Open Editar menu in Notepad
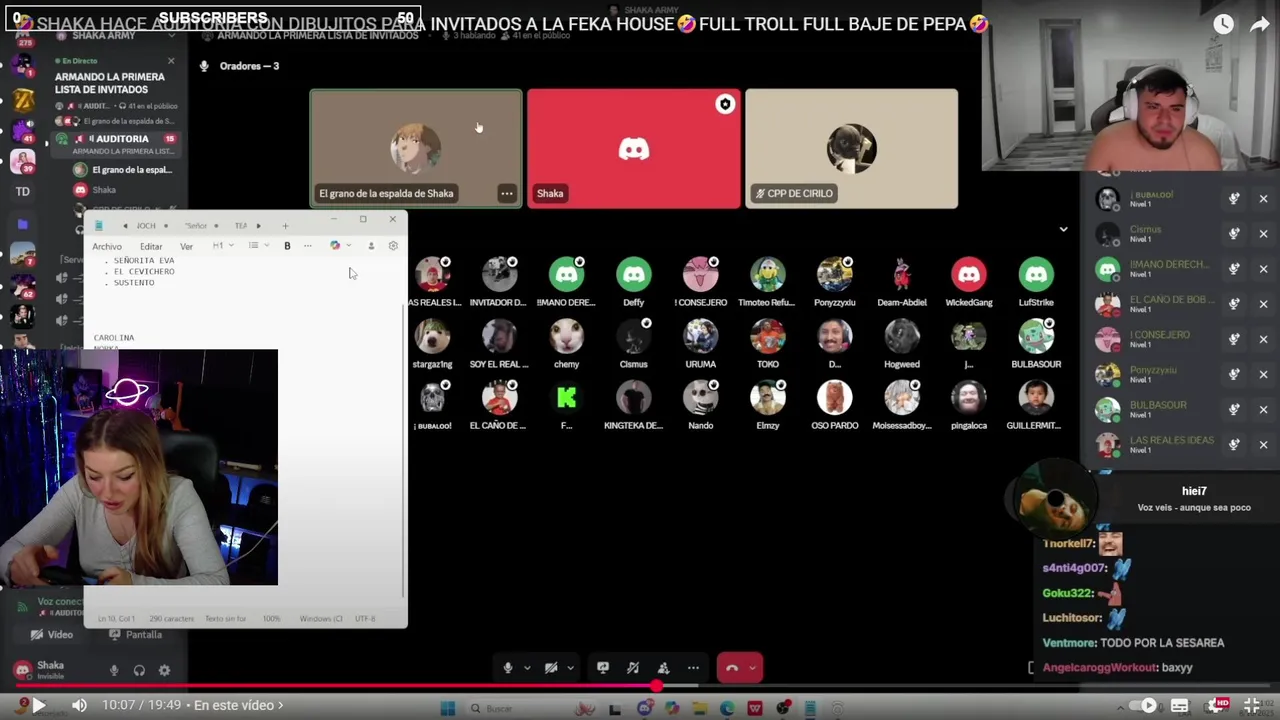1280x720 pixels. tap(151, 247)
